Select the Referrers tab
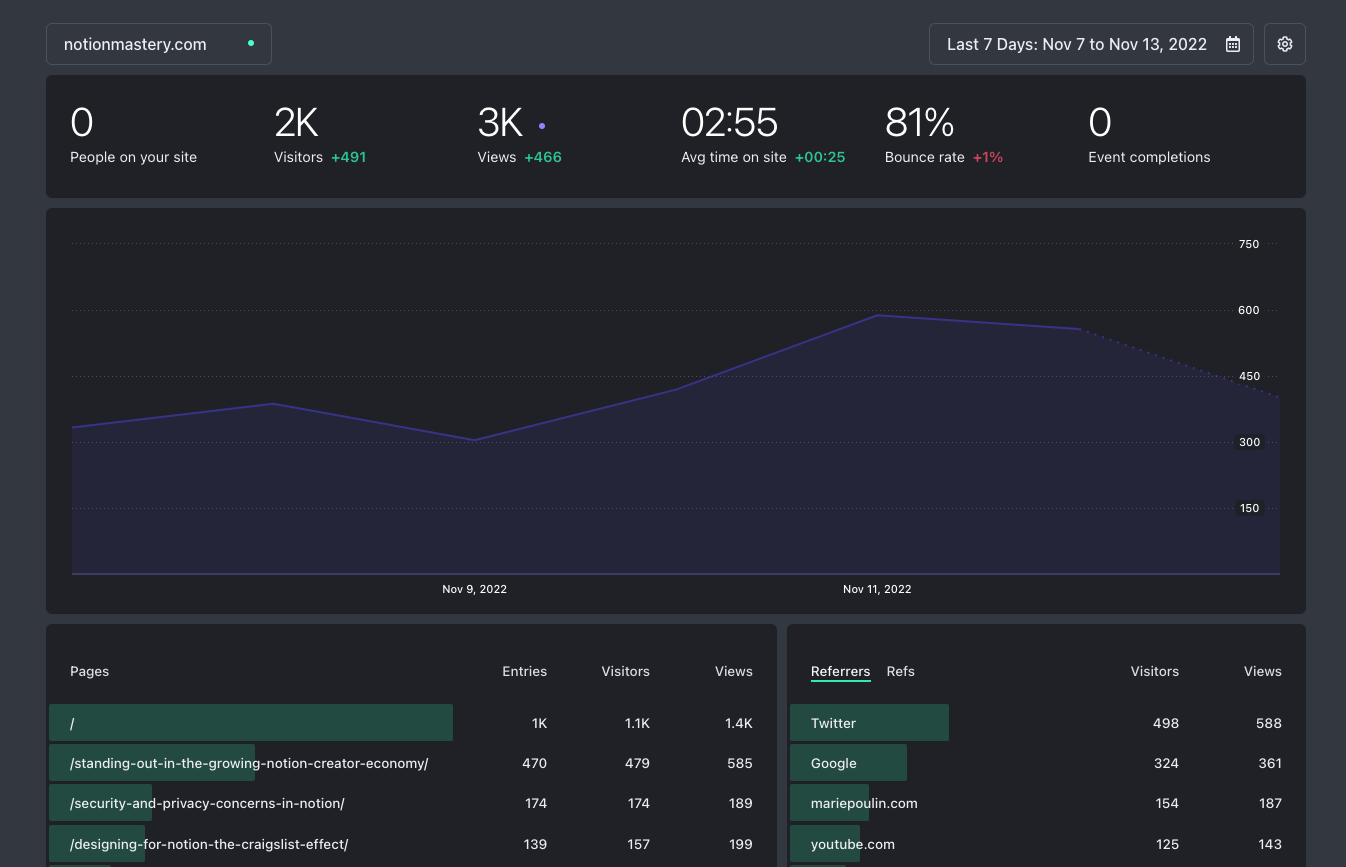Screen dimensions: 1346x867 pos(840,671)
